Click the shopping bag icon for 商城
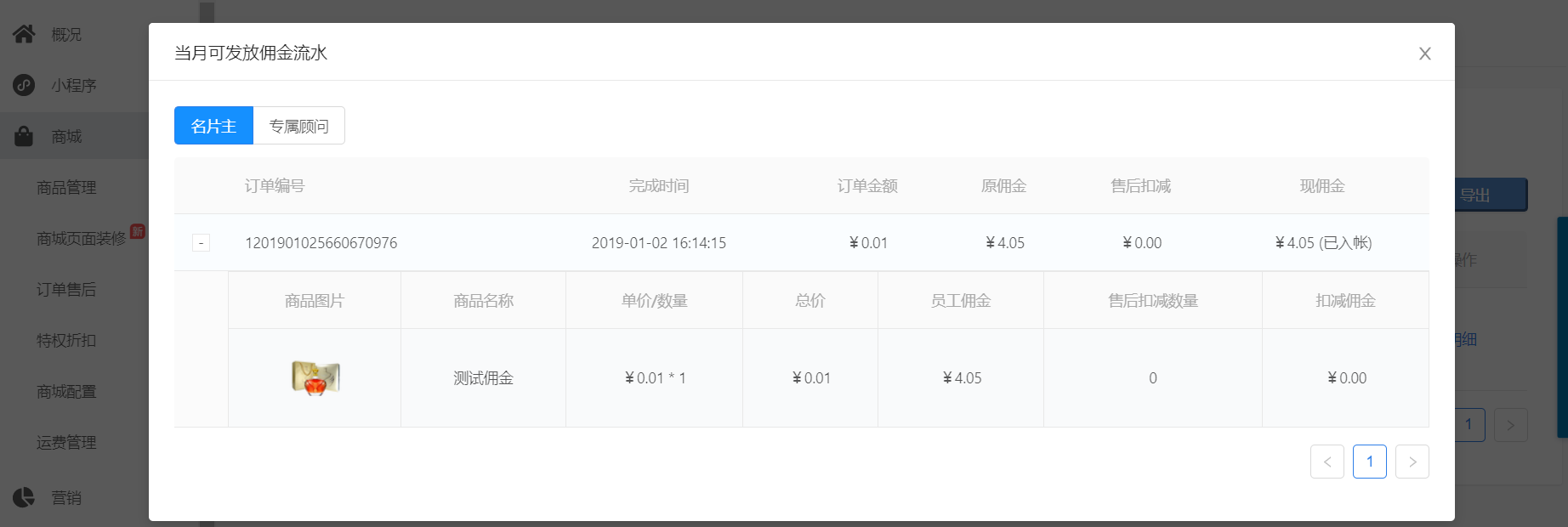The height and width of the screenshot is (527, 1568). (24, 136)
